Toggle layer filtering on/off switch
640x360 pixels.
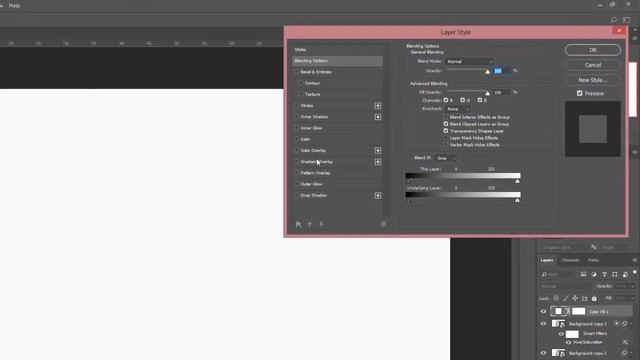coord(635,273)
